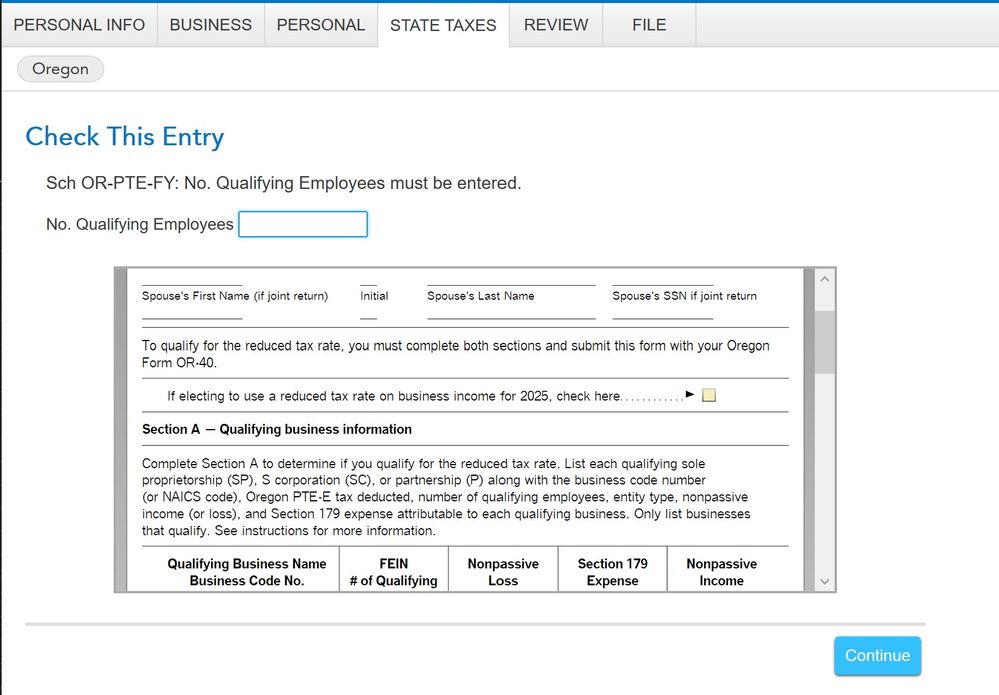Select the Oregon state chip
Viewport: 999px width, 695px height.
60,69
